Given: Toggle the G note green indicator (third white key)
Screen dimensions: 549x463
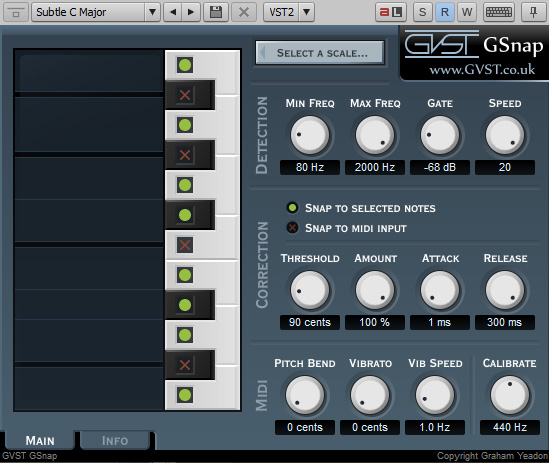Looking at the screenshot, I should tap(185, 185).
